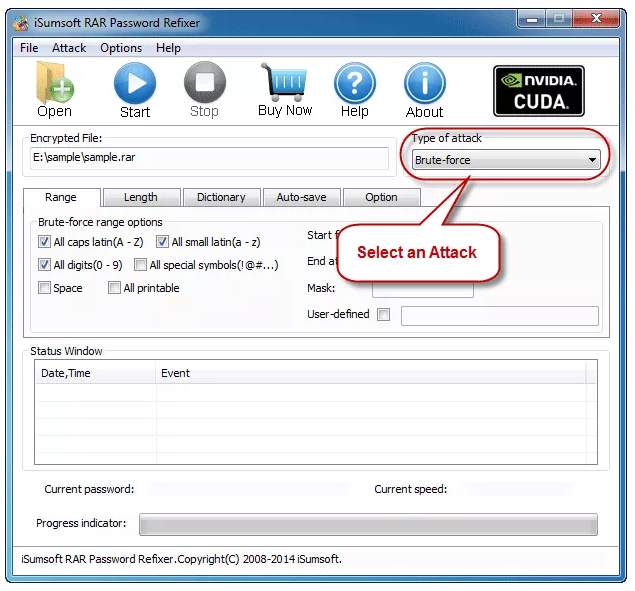Switch to the Auto-save tab

click(x=301, y=198)
